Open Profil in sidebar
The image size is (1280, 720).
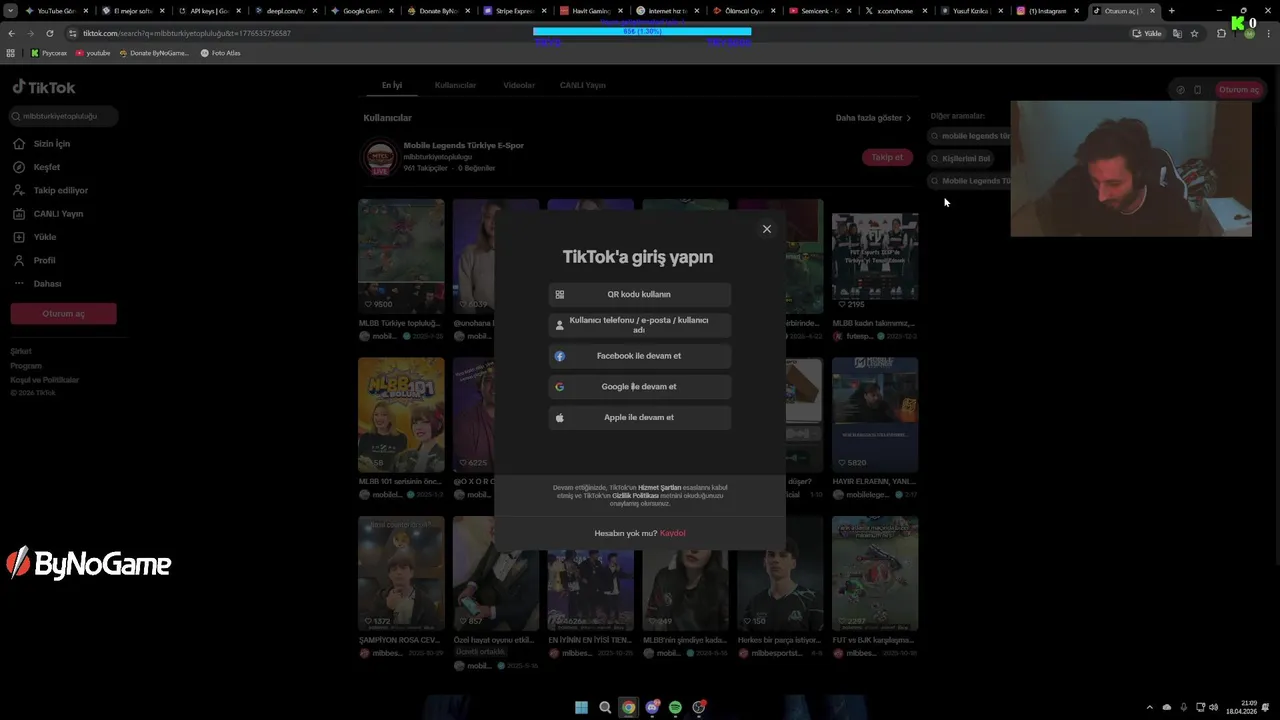44,260
